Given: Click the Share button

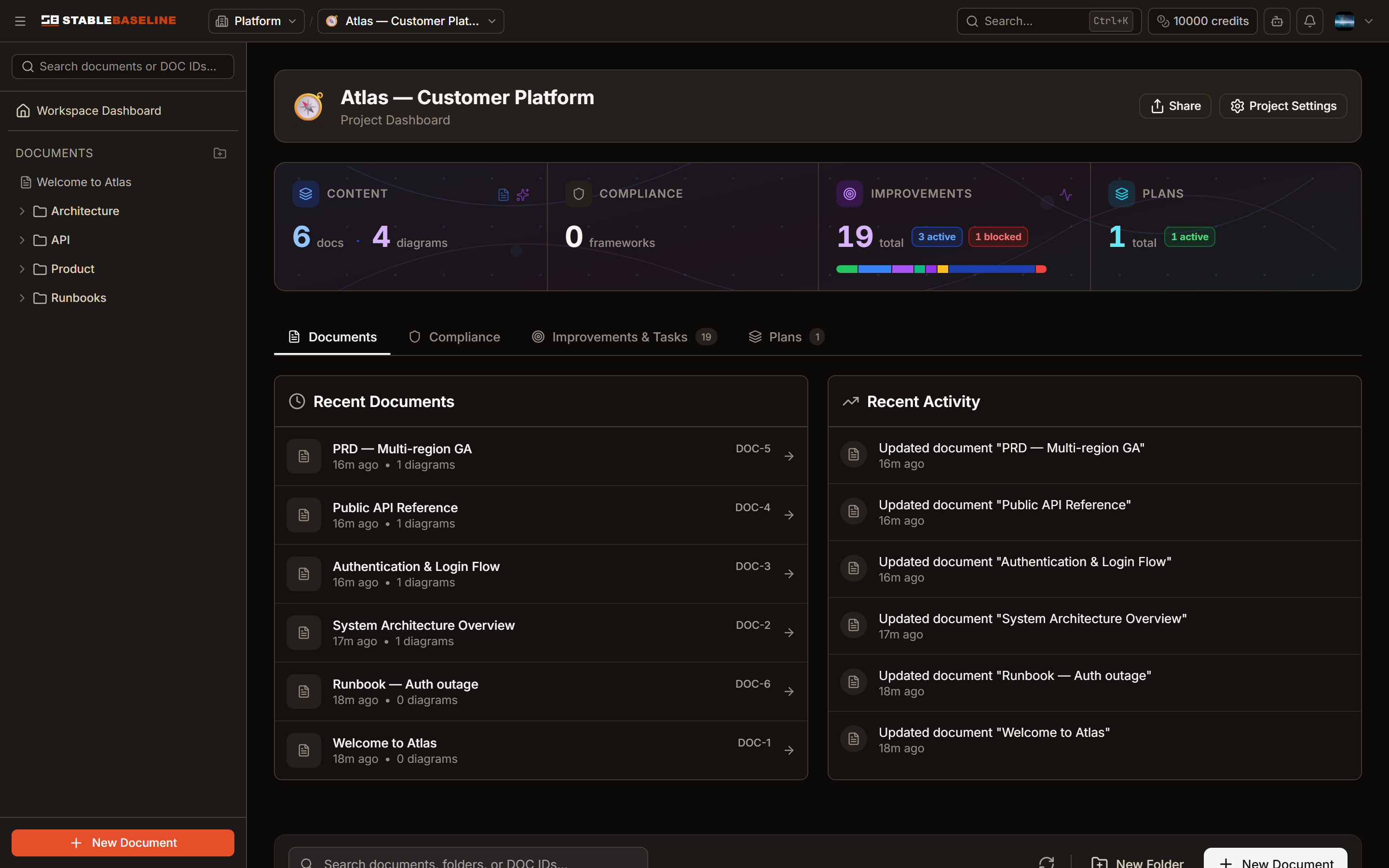Looking at the screenshot, I should click(x=1175, y=106).
